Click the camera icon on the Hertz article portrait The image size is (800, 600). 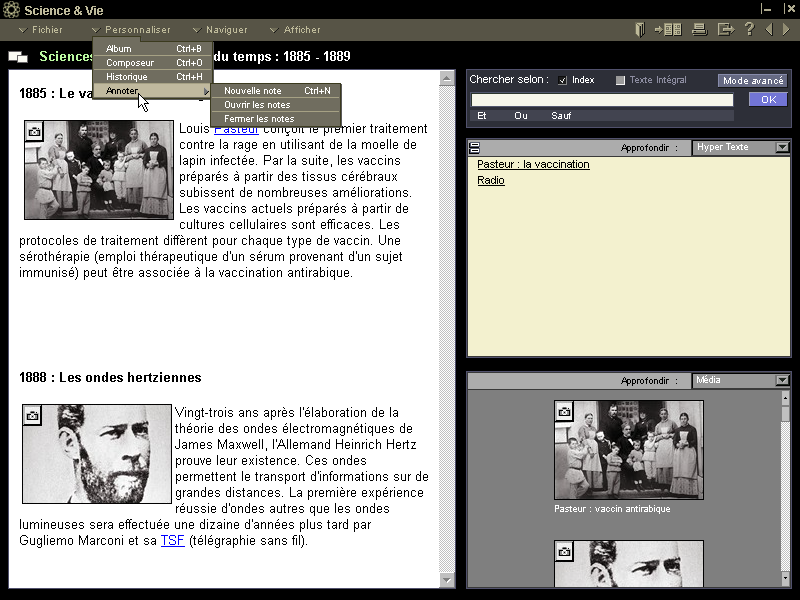32,415
